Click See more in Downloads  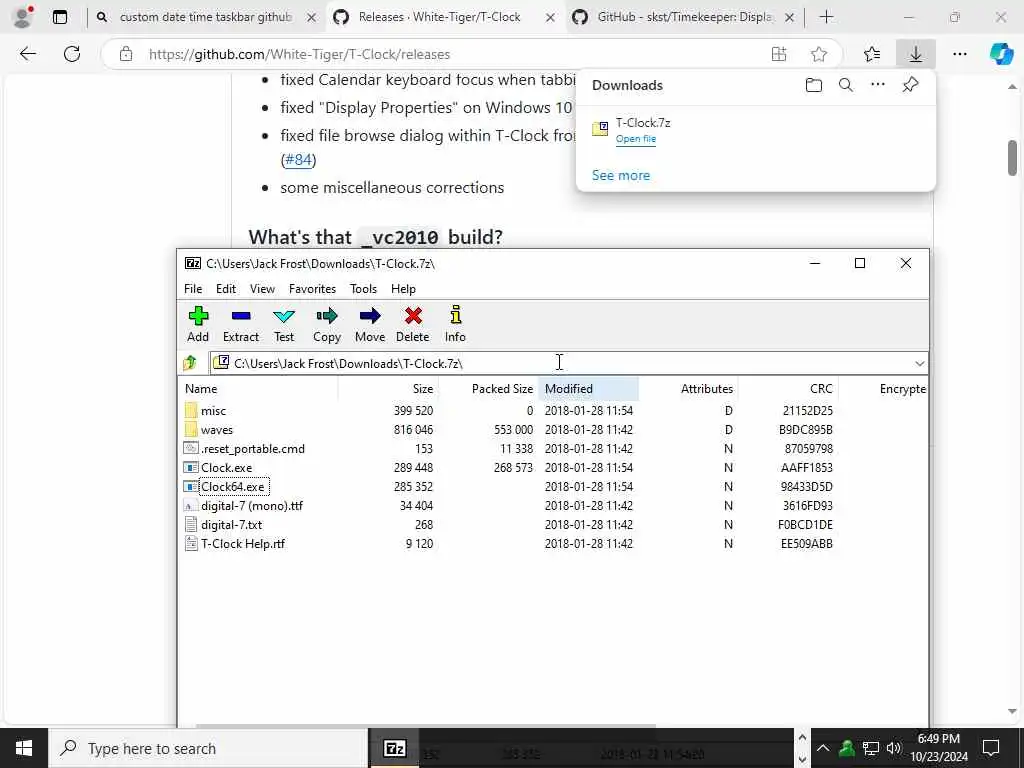click(620, 175)
